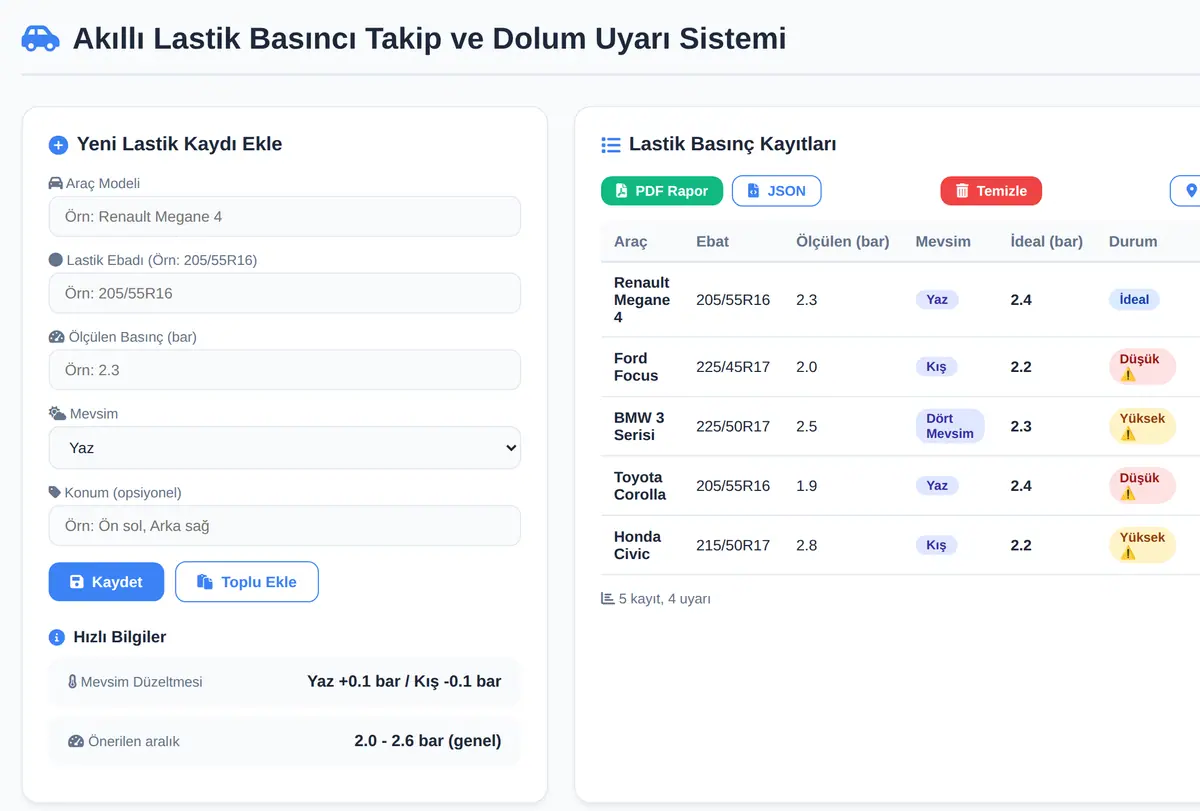The height and width of the screenshot is (811, 1200).
Task: Click the tag icon beside Konum label
Action: (x=55, y=492)
